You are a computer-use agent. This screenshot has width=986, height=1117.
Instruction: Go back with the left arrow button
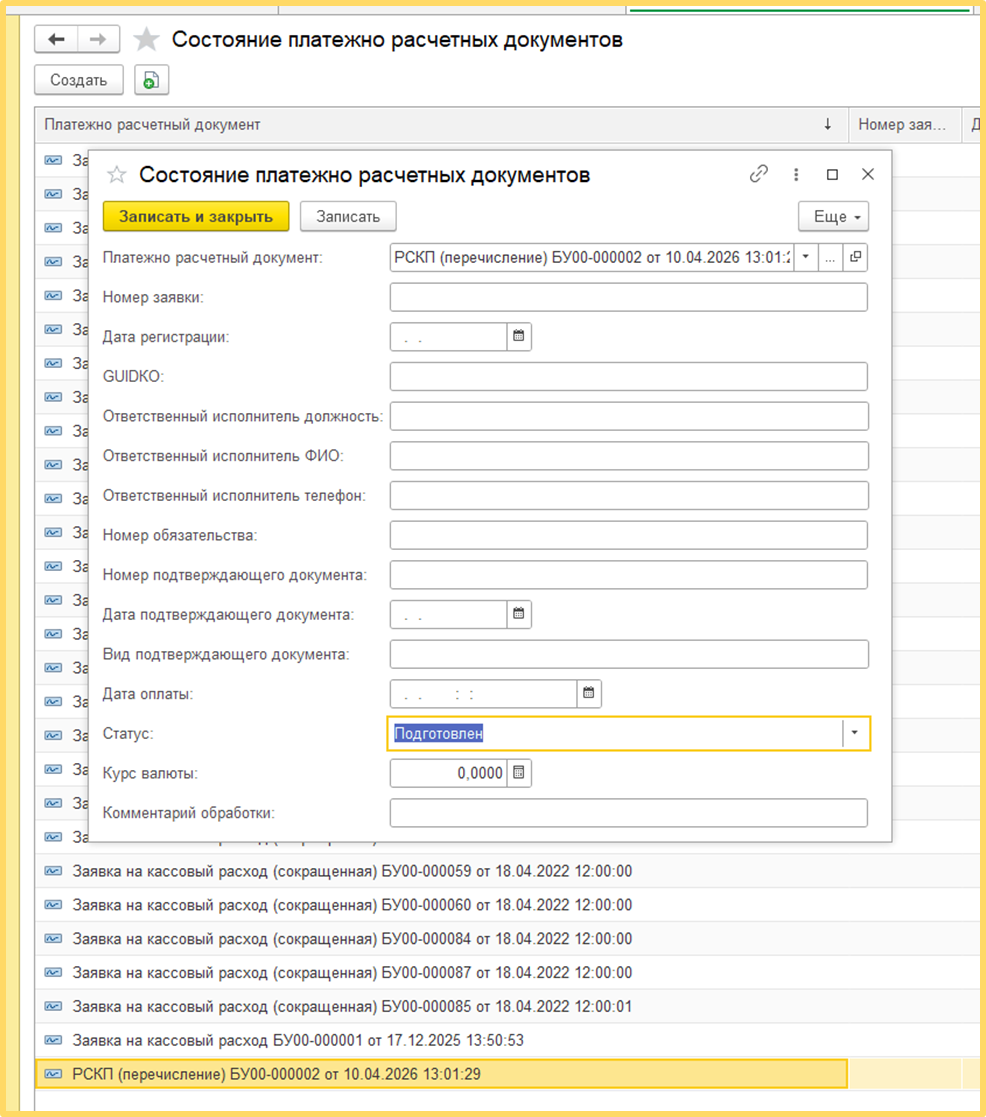coord(56,39)
